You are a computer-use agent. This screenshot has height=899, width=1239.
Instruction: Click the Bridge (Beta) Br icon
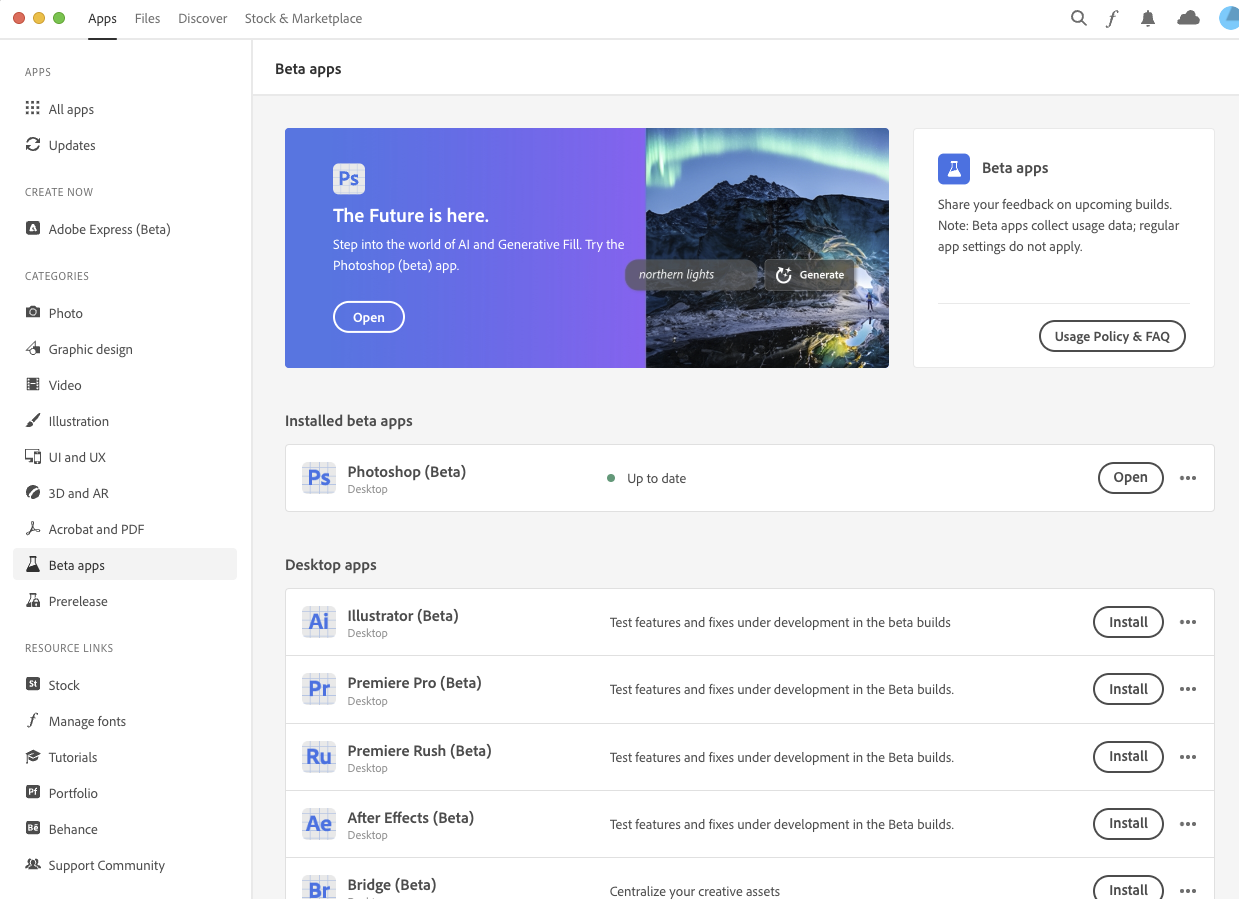[319, 887]
